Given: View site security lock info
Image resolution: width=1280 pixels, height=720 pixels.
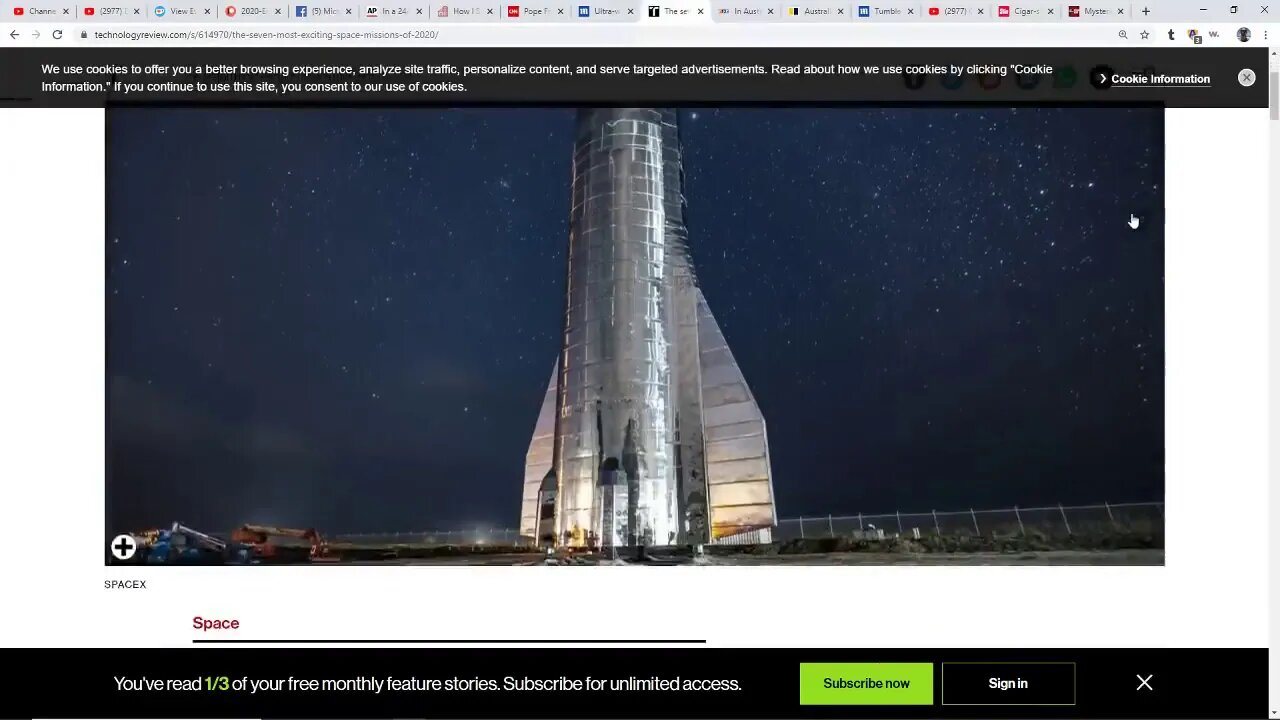Looking at the screenshot, I should click(x=84, y=34).
